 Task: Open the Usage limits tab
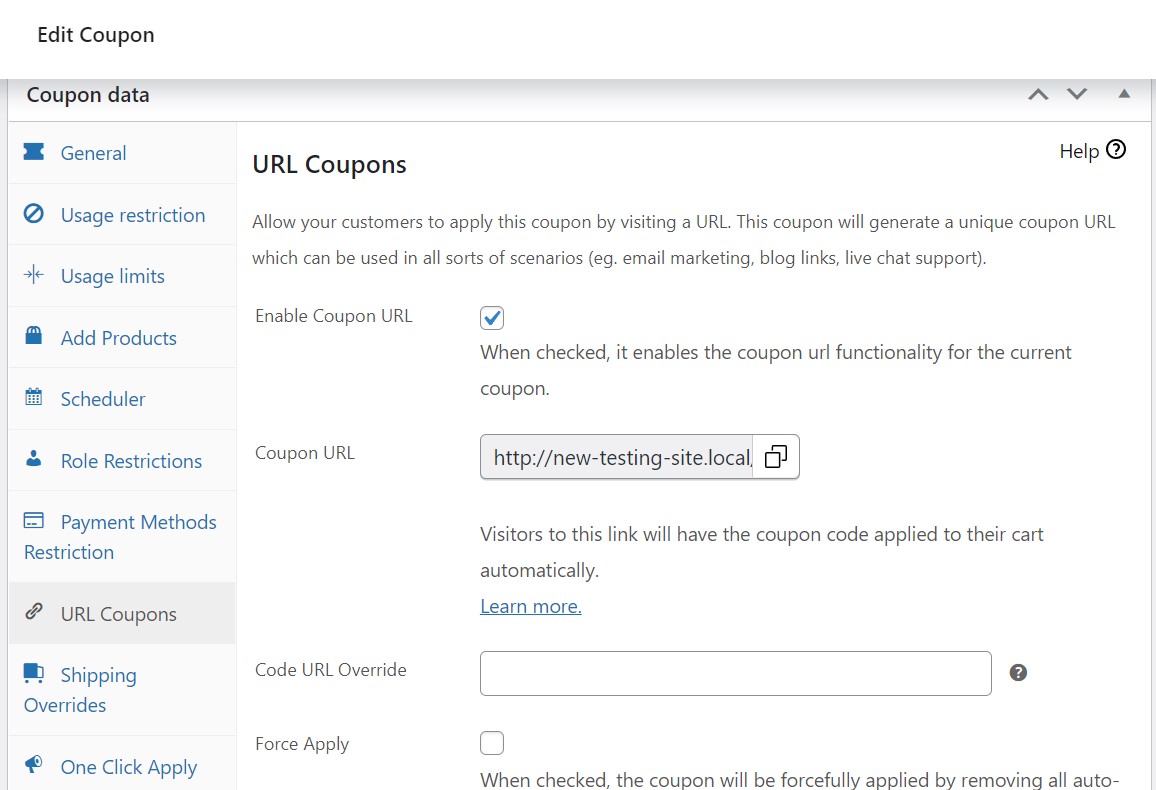pyautogui.click(x=112, y=276)
